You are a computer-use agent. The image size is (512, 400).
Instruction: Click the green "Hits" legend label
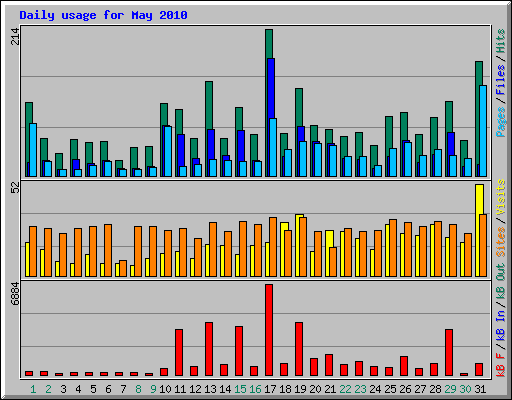(501, 41)
